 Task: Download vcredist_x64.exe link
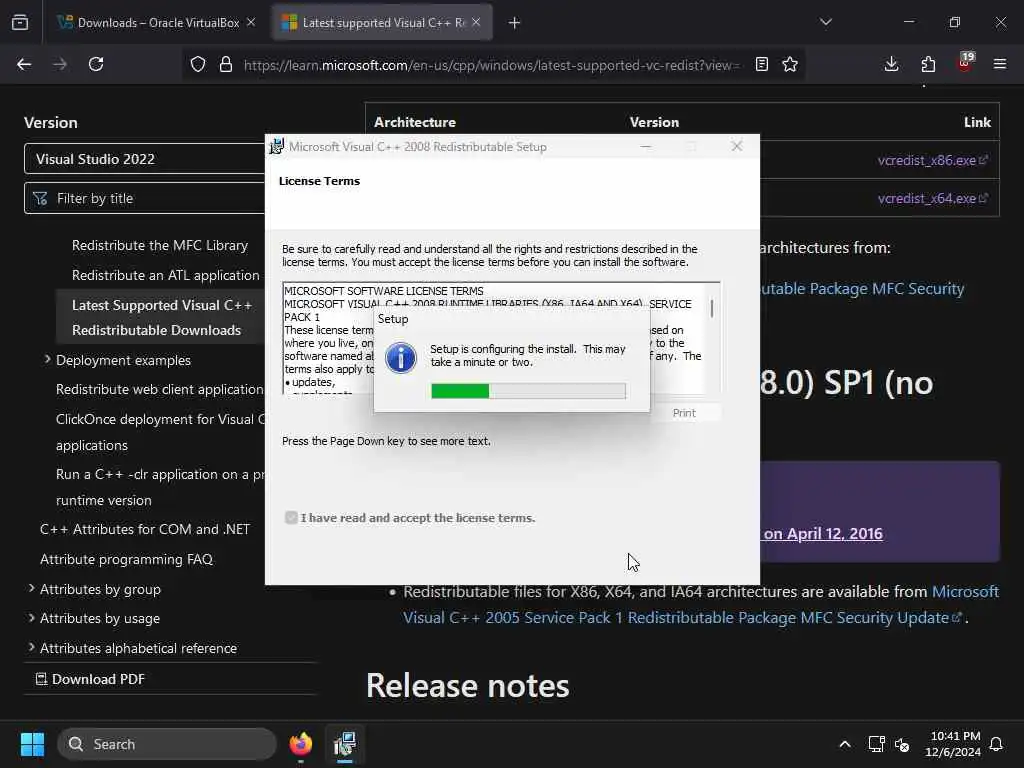(x=933, y=198)
